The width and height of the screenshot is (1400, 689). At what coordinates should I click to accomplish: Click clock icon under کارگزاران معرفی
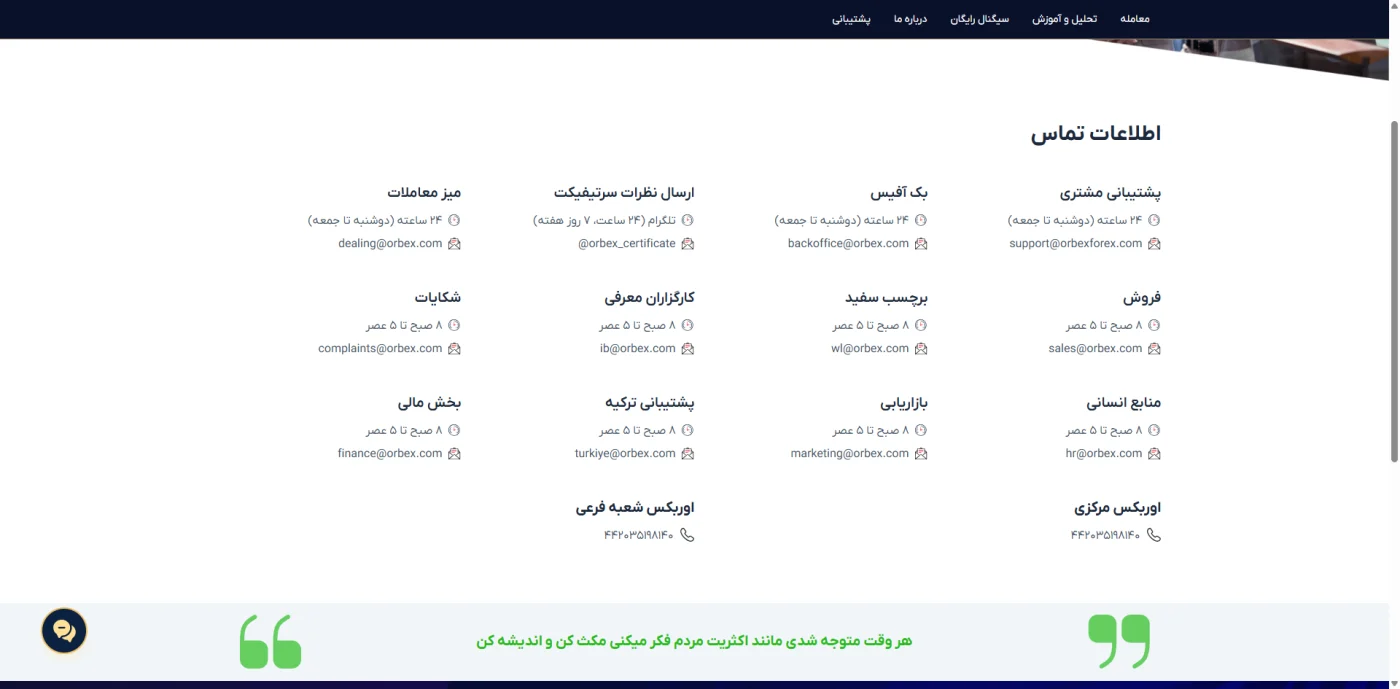687,325
